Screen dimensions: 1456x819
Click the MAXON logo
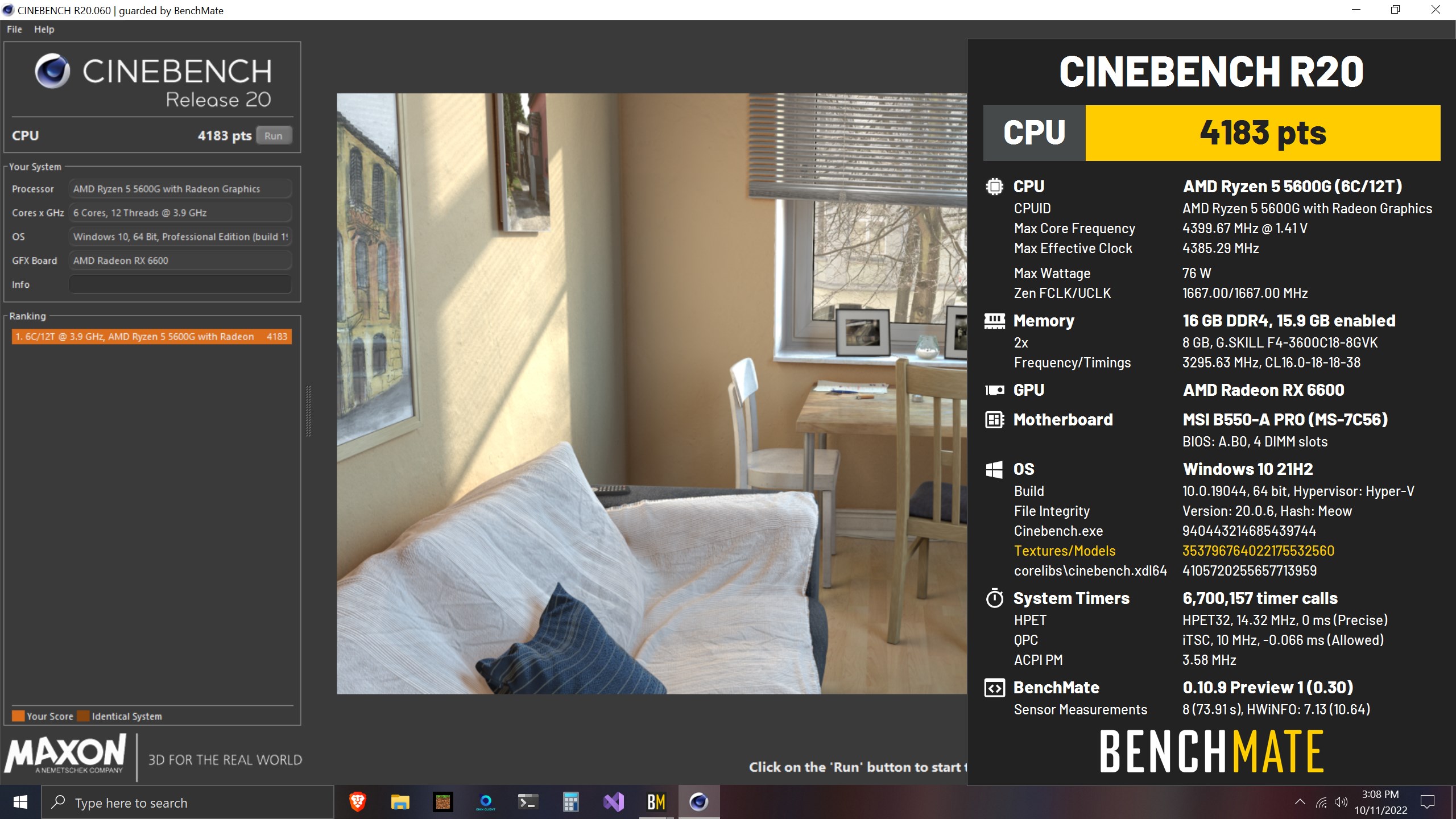[x=65, y=754]
